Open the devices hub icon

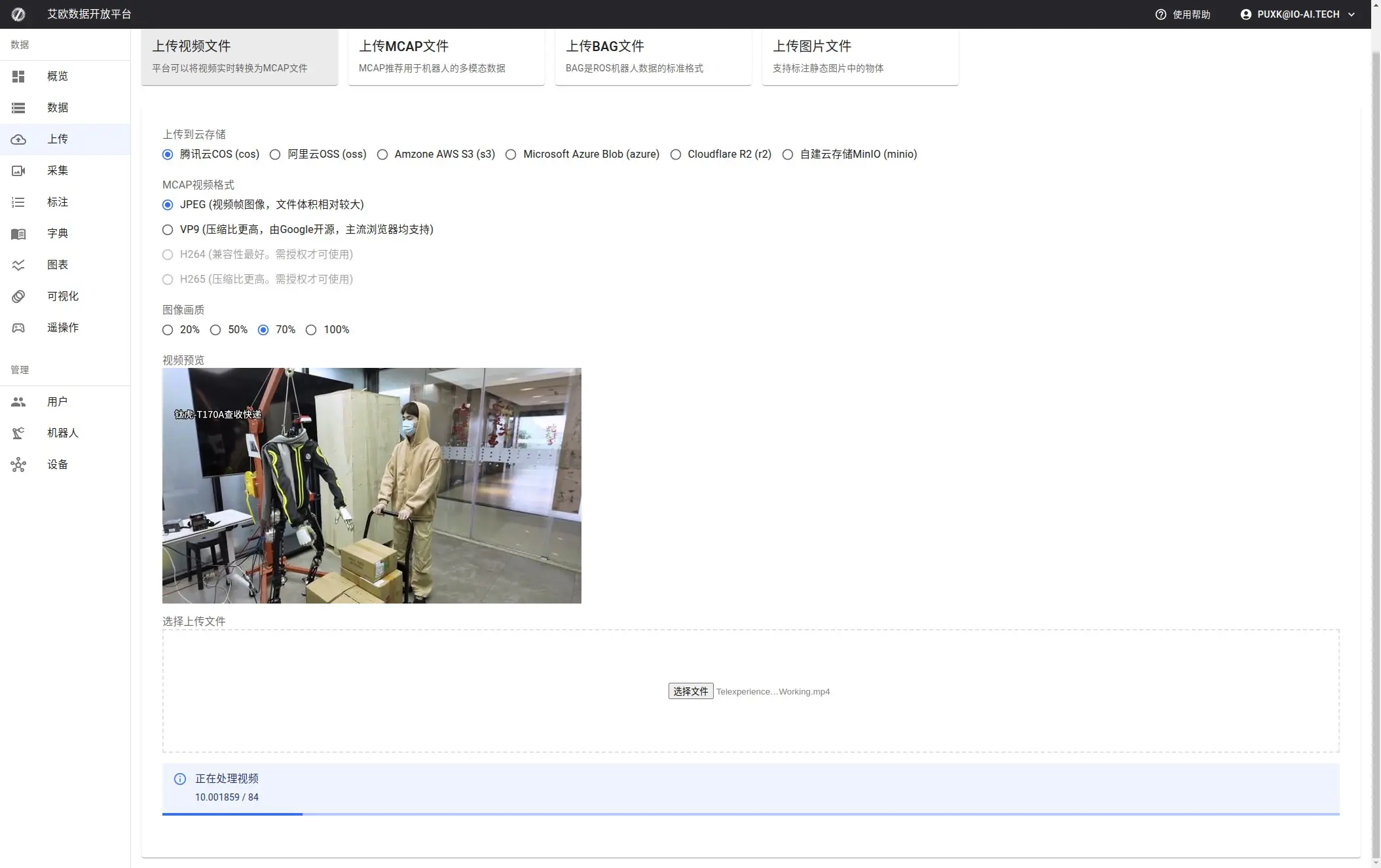pyautogui.click(x=18, y=465)
